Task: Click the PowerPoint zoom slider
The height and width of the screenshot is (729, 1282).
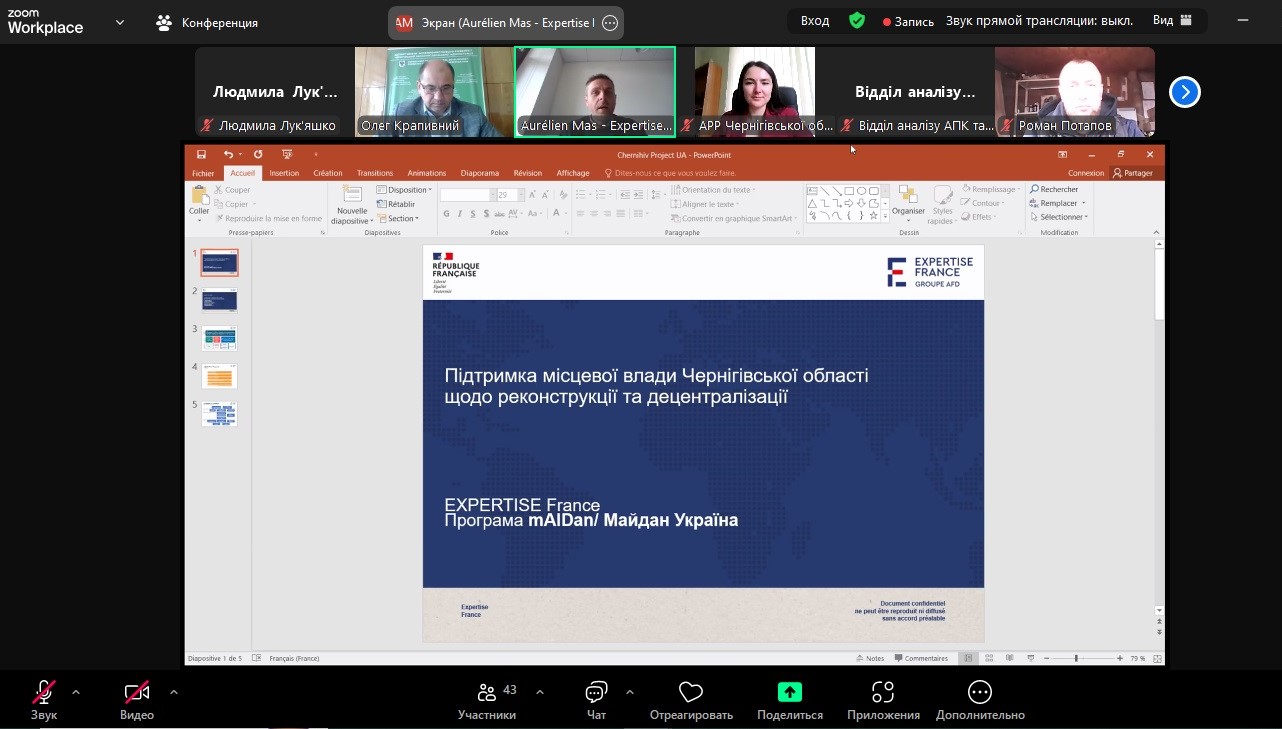Action: [1077, 658]
